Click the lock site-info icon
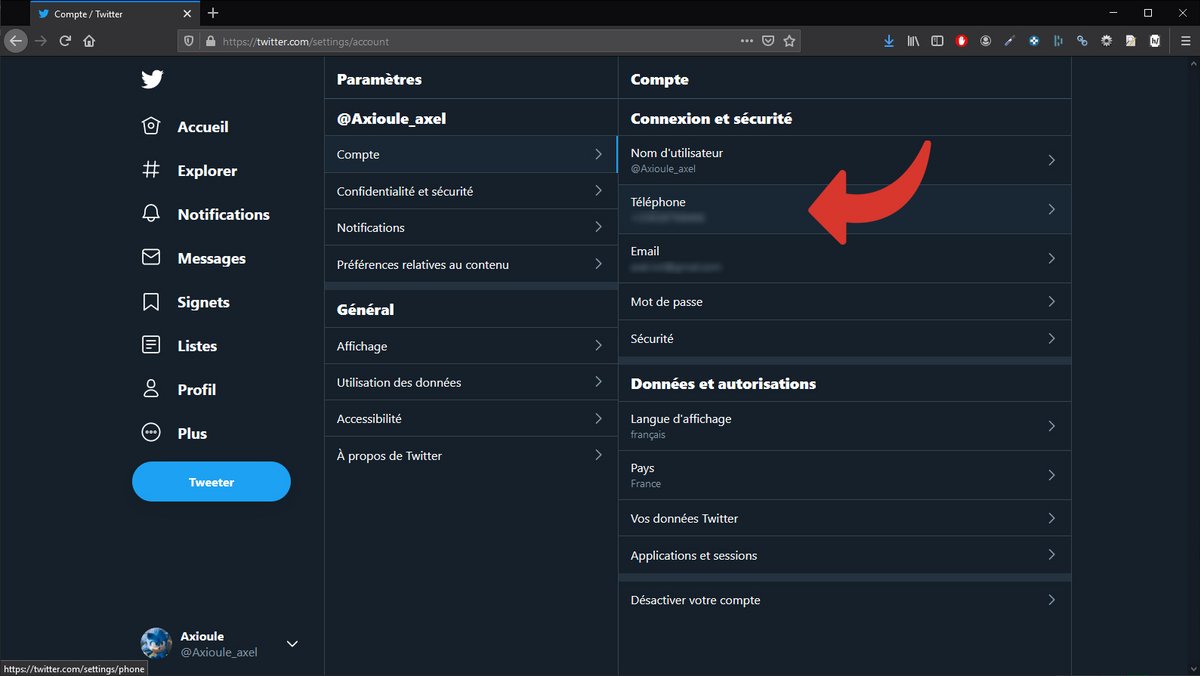The width and height of the screenshot is (1200, 676). point(210,41)
